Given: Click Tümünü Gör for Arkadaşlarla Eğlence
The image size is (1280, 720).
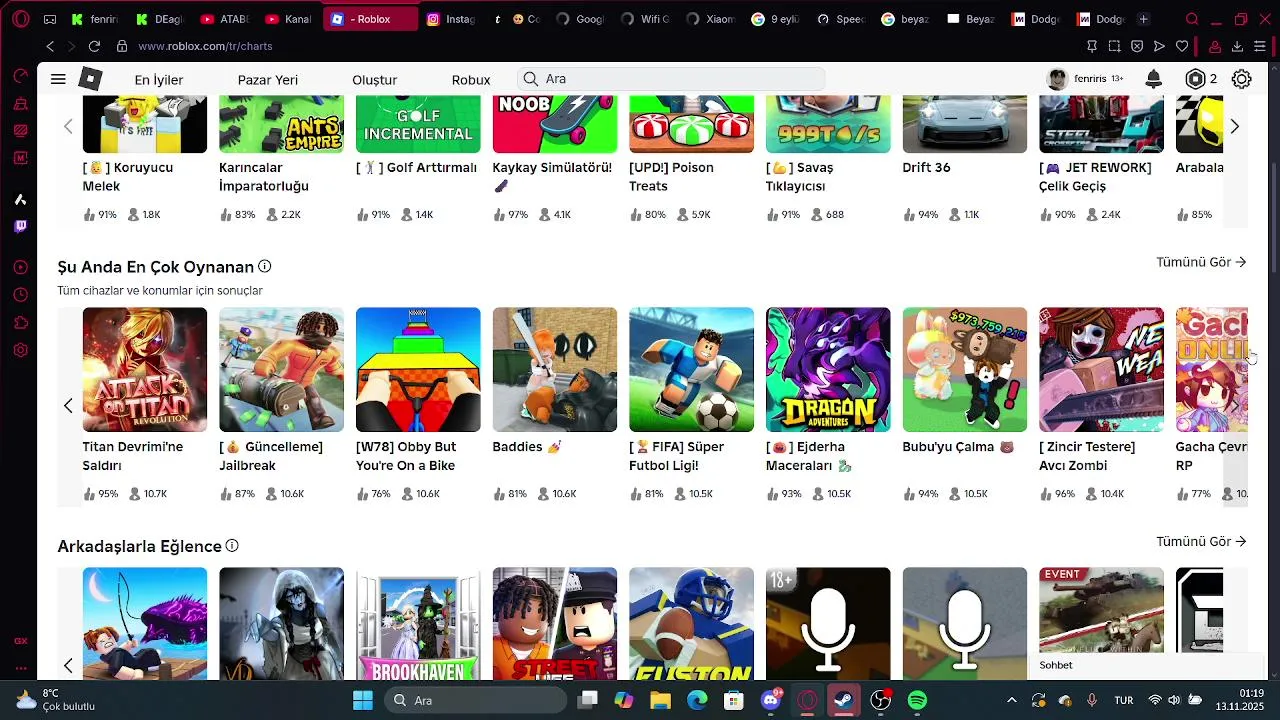Looking at the screenshot, I should (x=1201, y=541).
